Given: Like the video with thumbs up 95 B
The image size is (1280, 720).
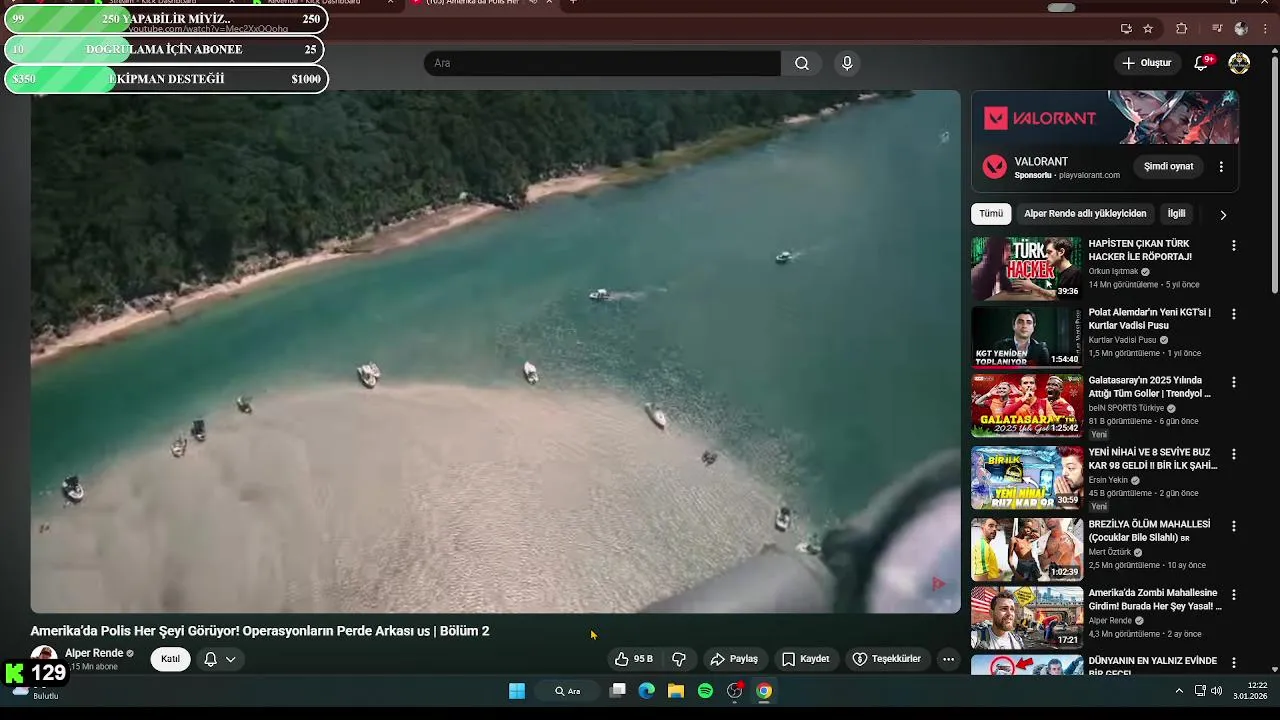Looking at the screenshot, I should click(x=634, y=659).
